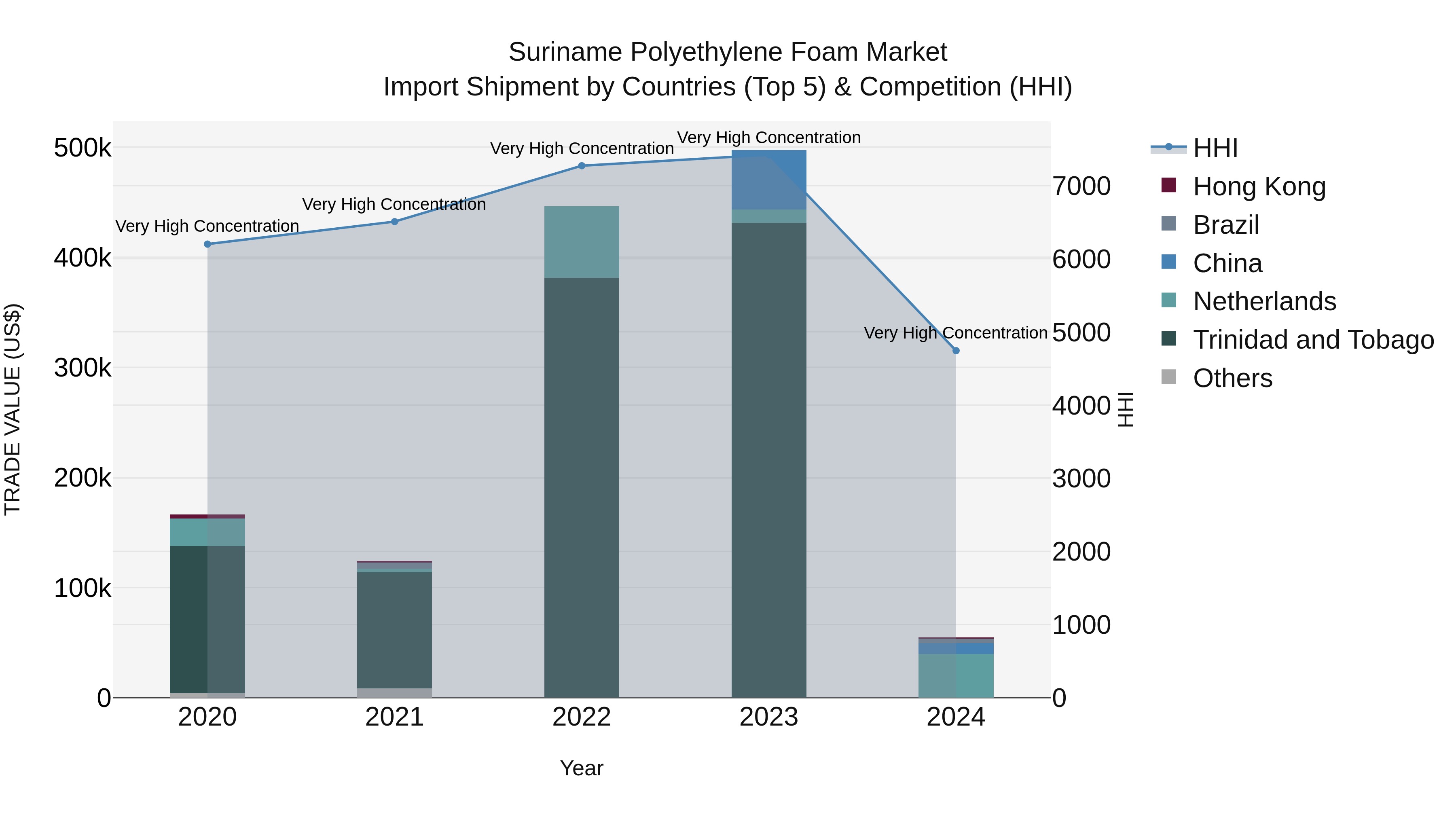Click the 2021 HHI data point
The width and height of the screenshot is (1456, 819).
[x=394, y=222]
